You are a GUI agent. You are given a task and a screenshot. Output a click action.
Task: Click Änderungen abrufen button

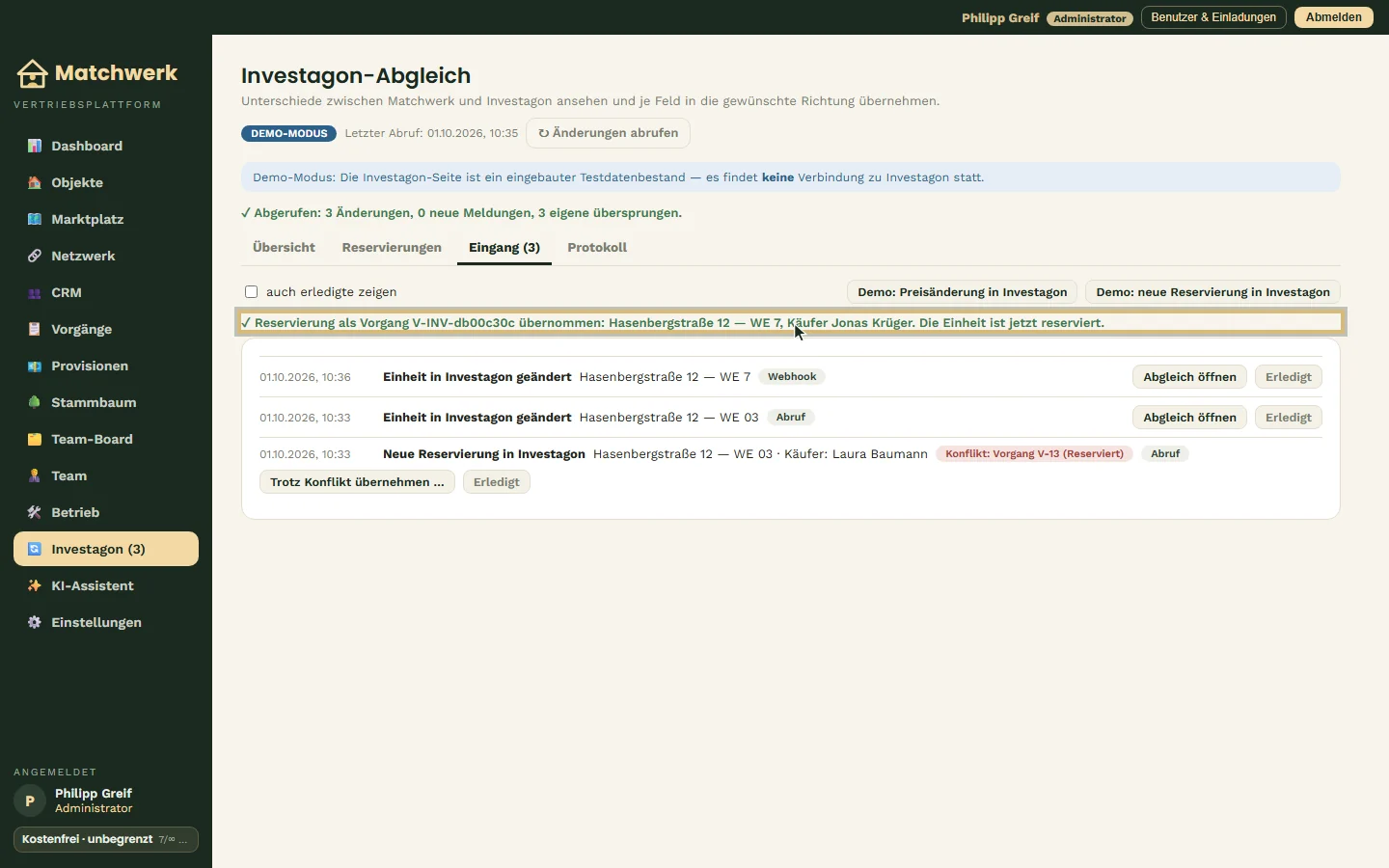608,133
